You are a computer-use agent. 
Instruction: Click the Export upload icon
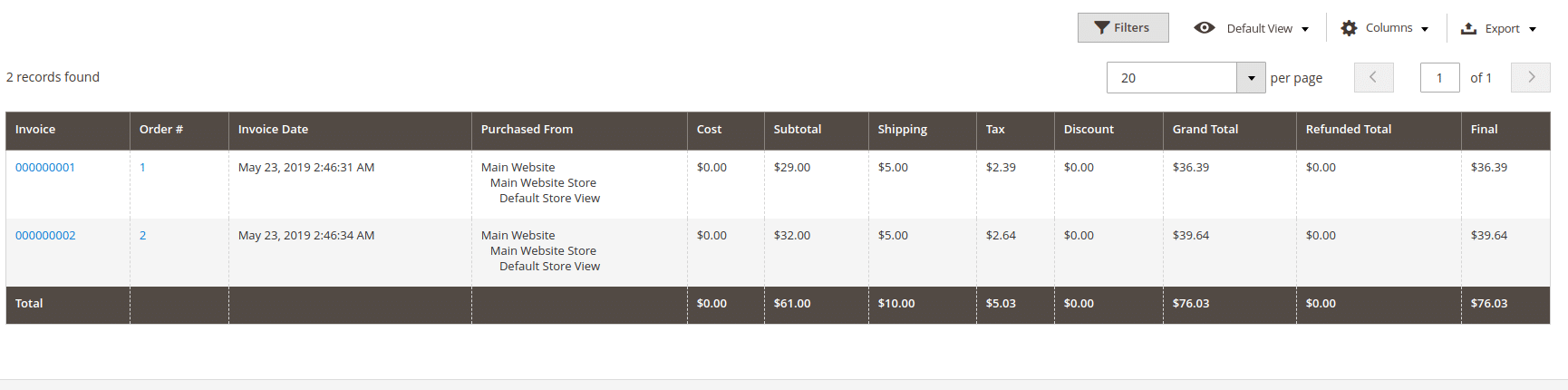[1469, 28]
